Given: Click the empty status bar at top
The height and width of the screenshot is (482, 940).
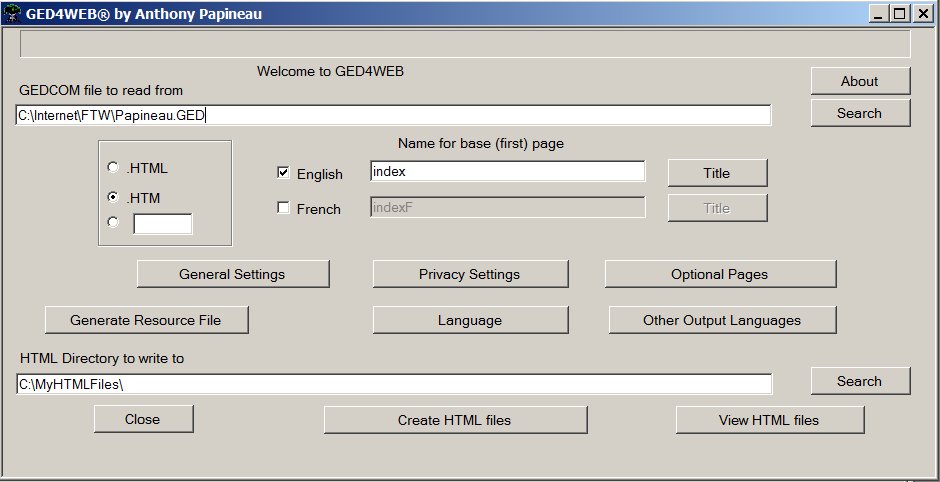Looking at the screenshot, I should point(465,44).
